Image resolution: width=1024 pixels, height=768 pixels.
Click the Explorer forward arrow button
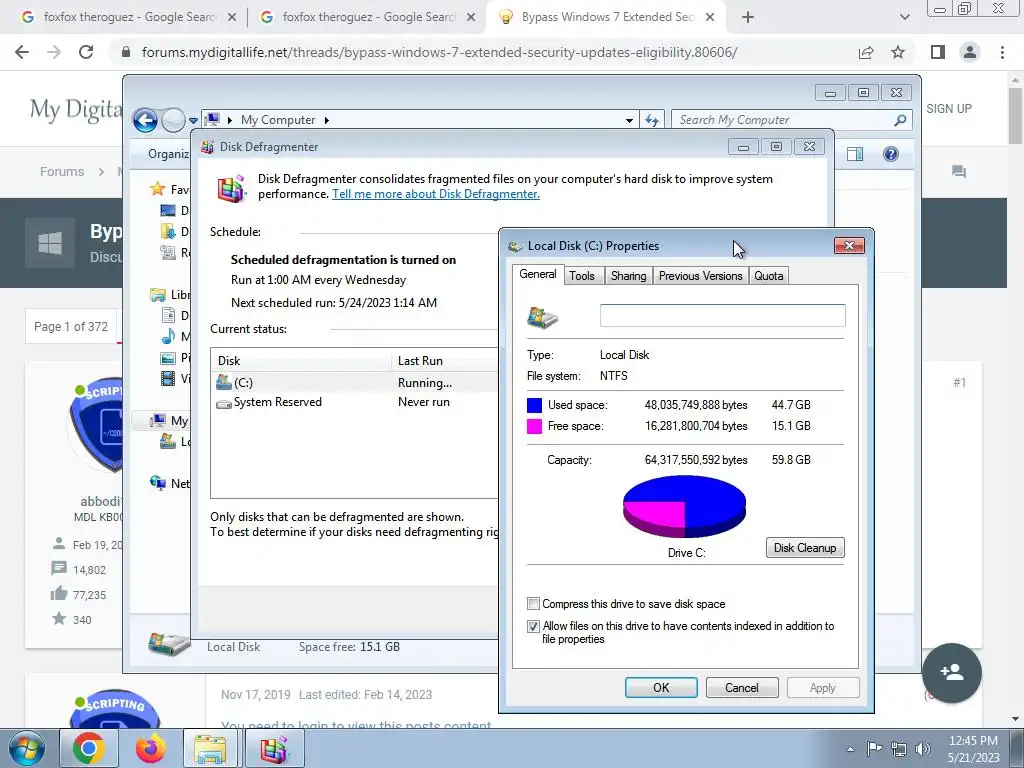coord(173,120)
